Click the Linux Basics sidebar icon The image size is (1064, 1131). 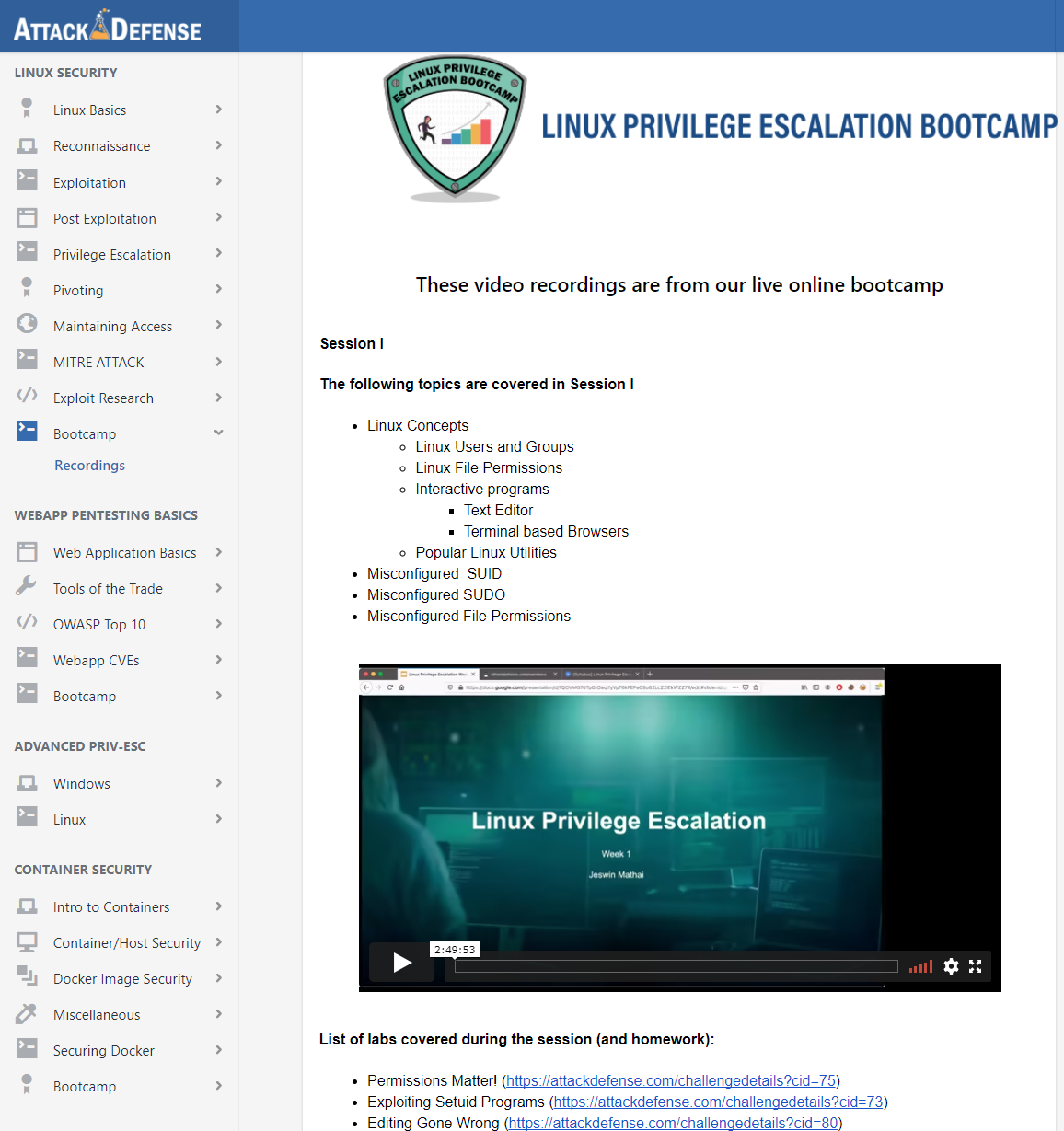click(x=27, y=108)
